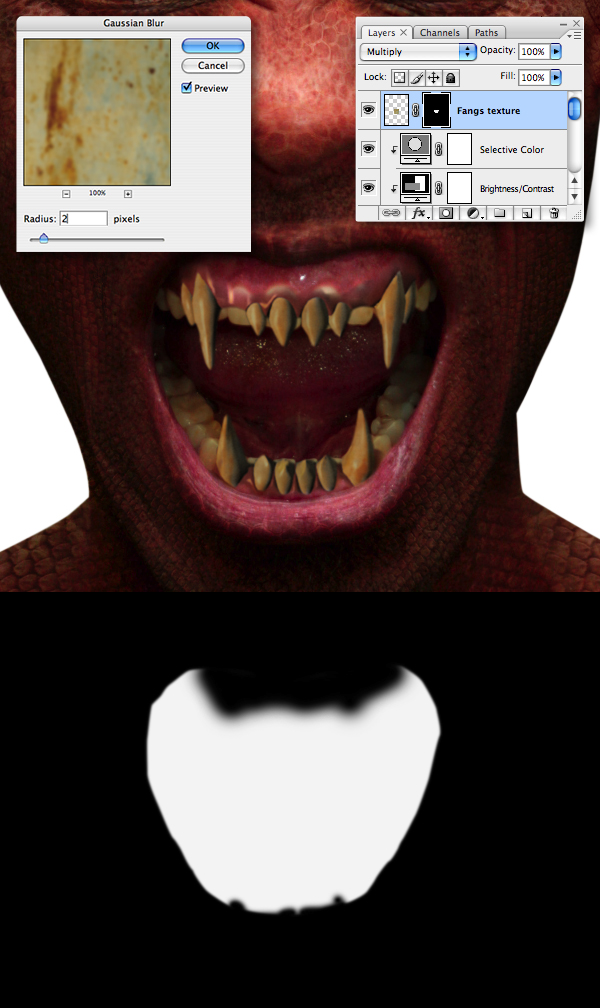Click the Radius input field
Image resolution: width=600 pixels, height=1008 pixels.
[x=84, y=219]
